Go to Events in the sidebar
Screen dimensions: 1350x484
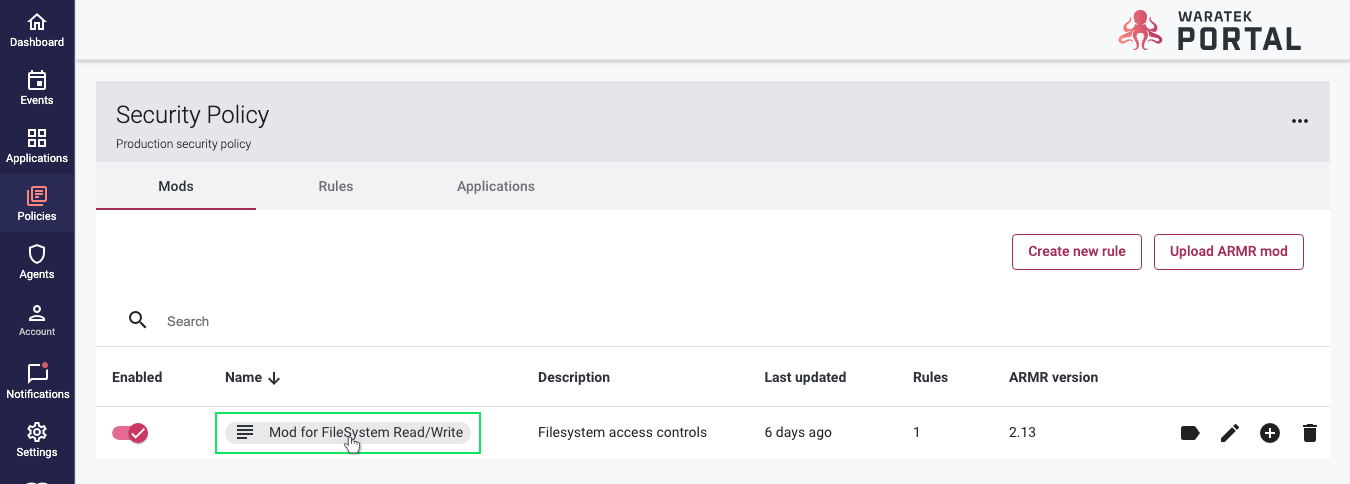point(37,88)
